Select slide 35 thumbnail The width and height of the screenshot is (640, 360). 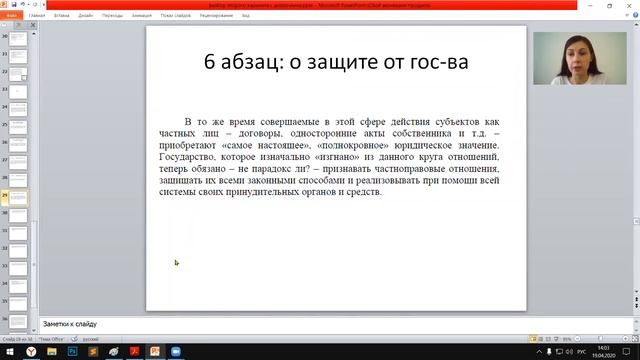click(18, 304)
